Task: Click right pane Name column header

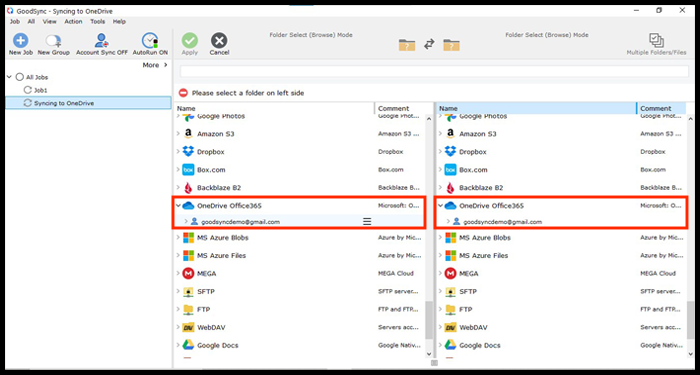Action: [x=536, y=108]
